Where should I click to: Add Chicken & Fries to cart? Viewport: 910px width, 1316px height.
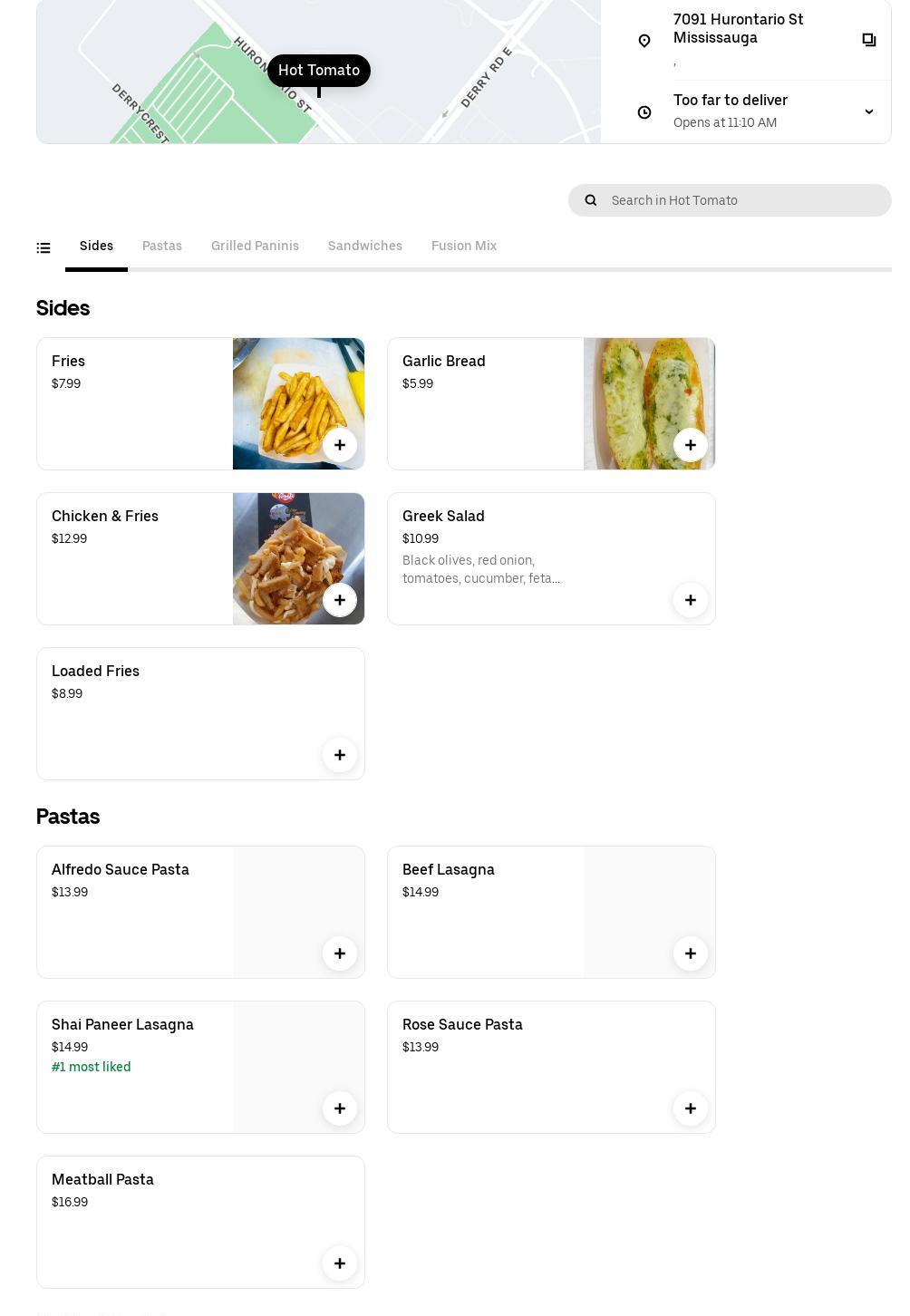point(340,600)
